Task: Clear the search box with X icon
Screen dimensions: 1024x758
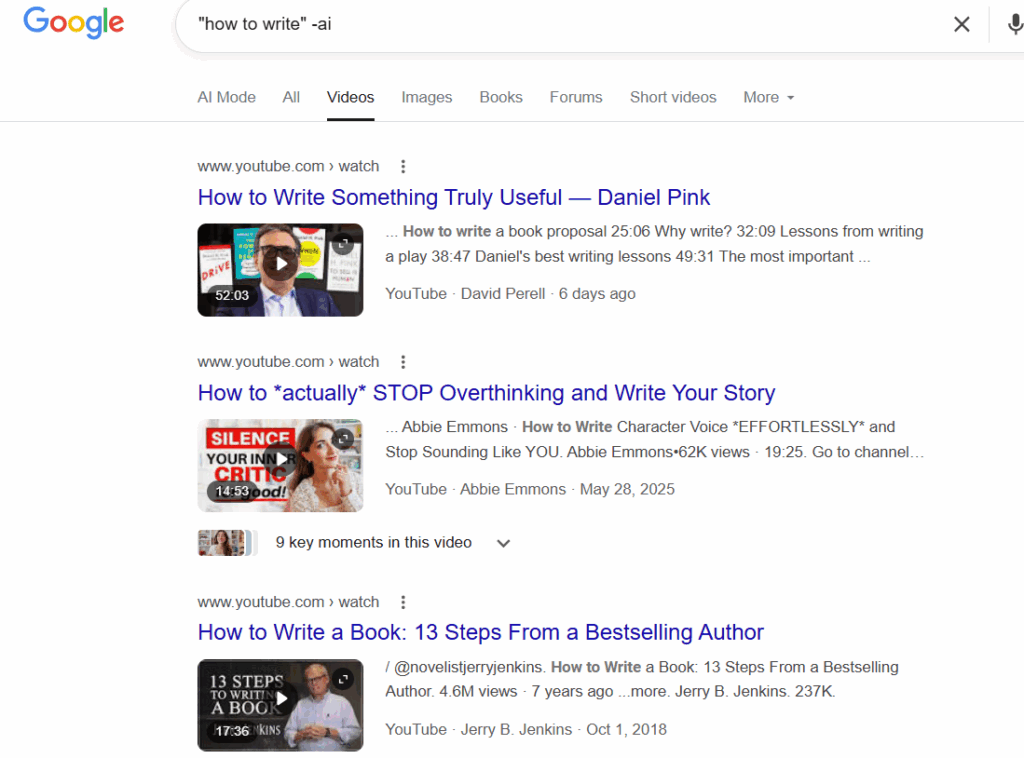Action: [x=961, y=24]
